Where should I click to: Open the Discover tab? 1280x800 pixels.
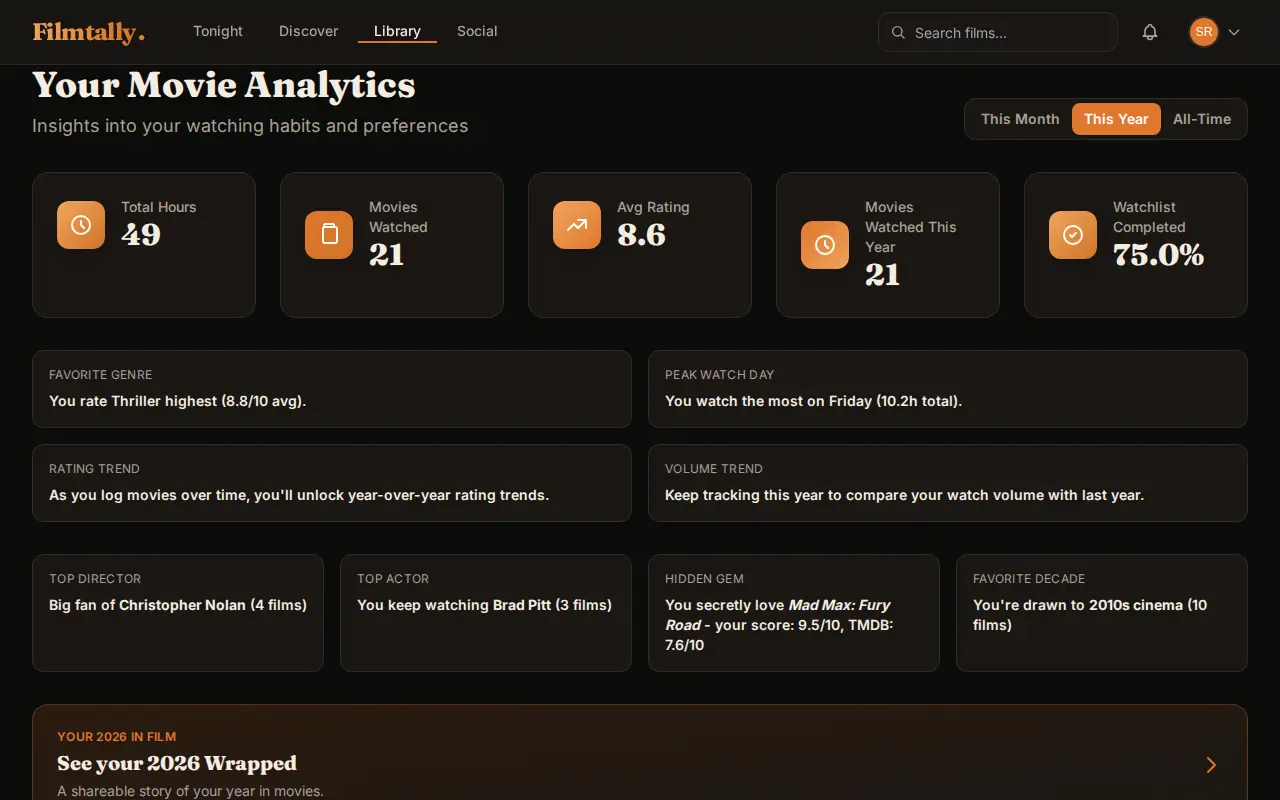pyautogui.click(x=308, y=31)
